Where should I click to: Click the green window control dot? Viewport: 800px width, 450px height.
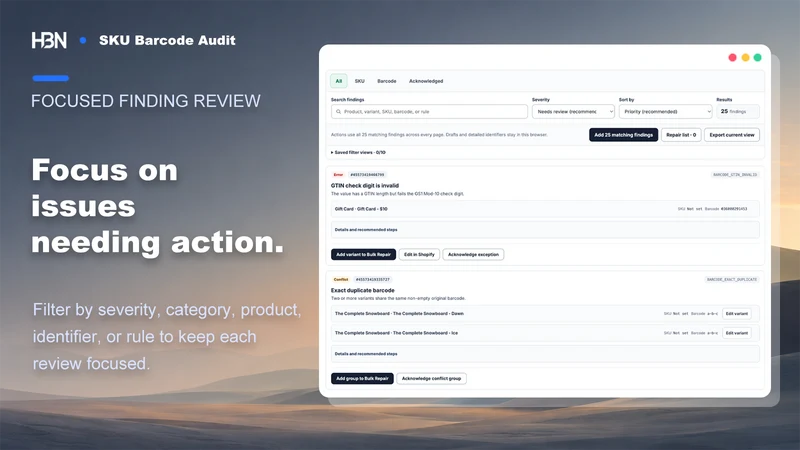pos(758,58)
